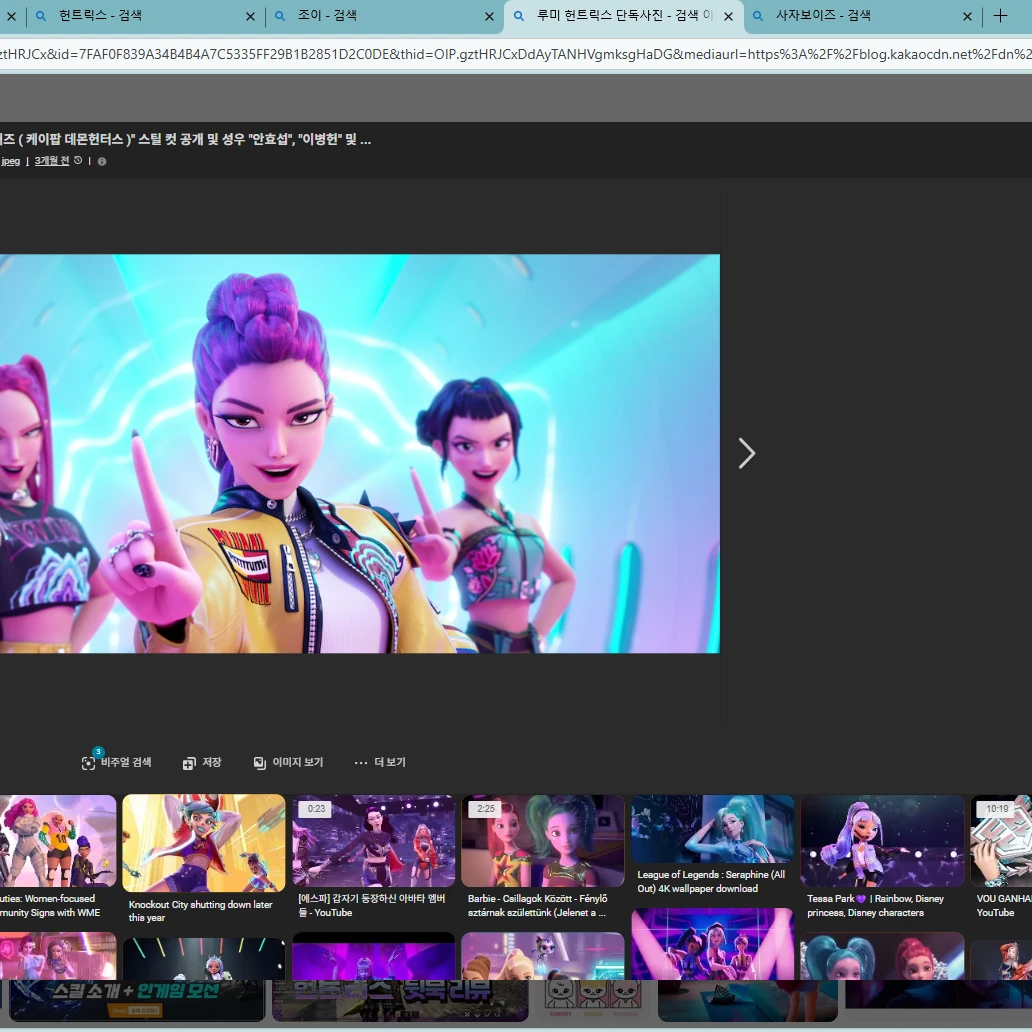The image size is (1032, 1032).
Task: Open the VOU GANHAR YouTube thumbnail
Action: tap(1001, 840)
